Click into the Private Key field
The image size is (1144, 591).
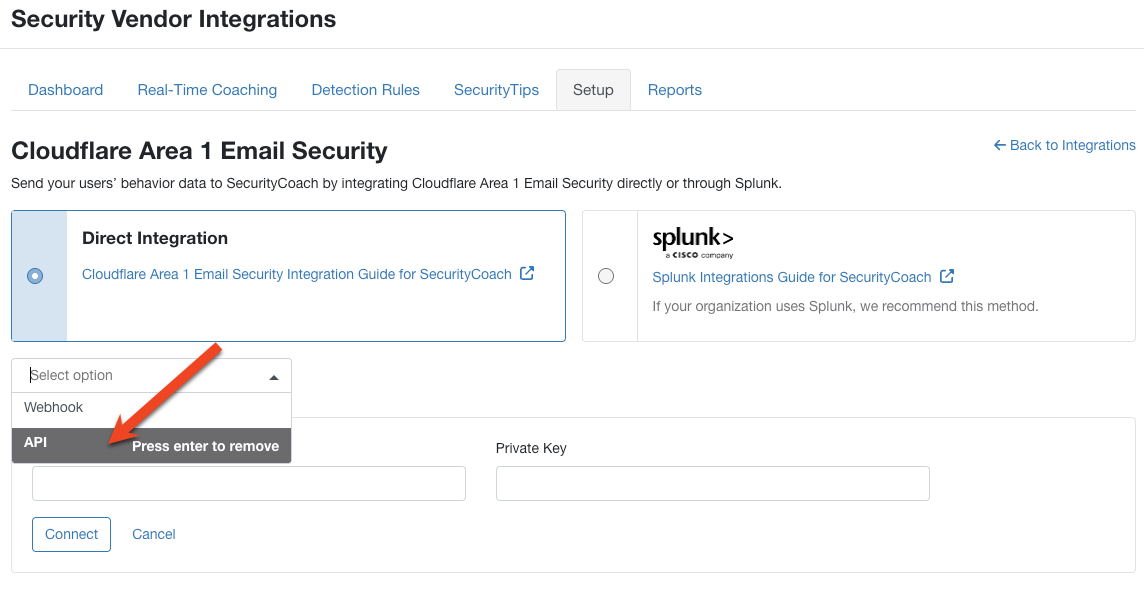pyautogui.click(x=712, y=483)
